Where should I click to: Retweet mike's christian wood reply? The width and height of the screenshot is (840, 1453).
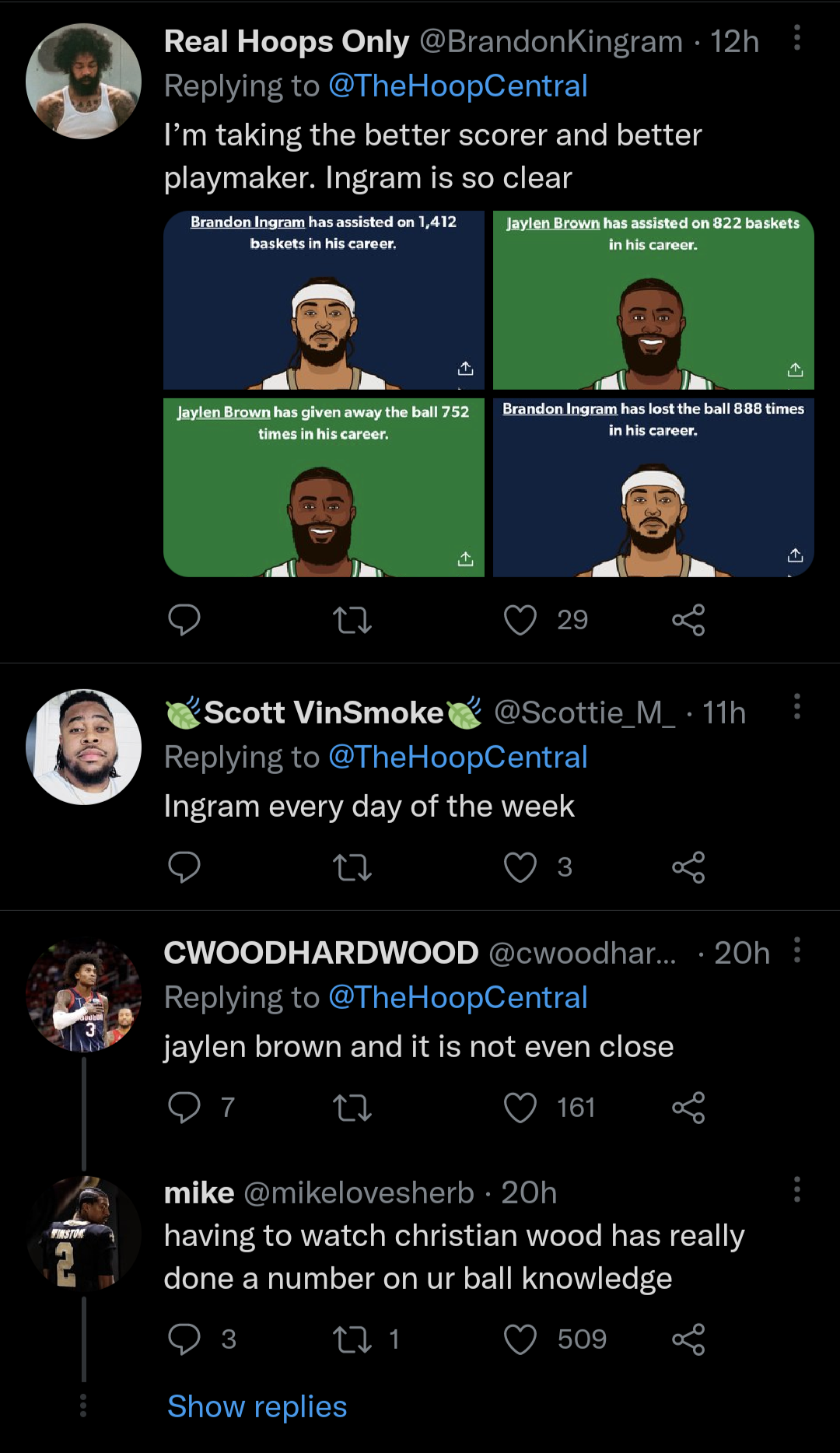tap(352, 1339)
